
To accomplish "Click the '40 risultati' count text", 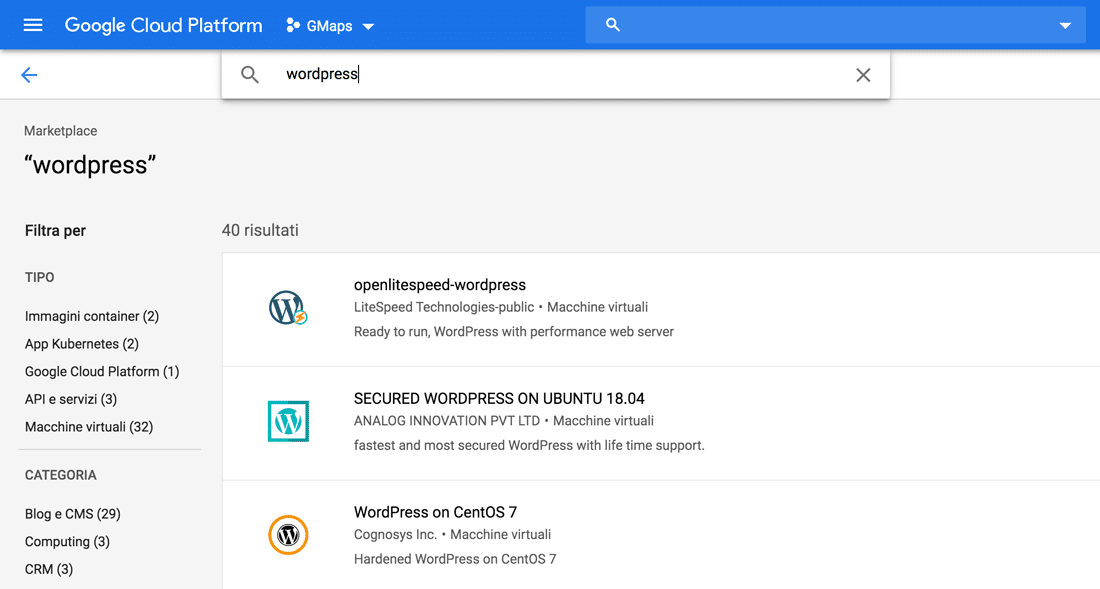I will 260,231.
